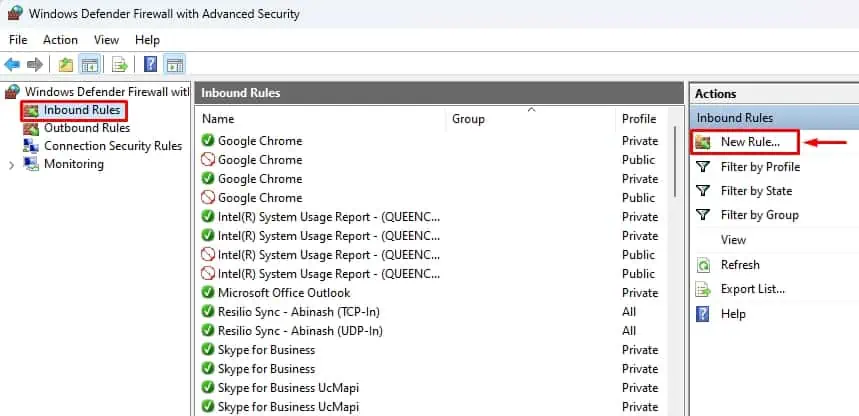Click New Rule... in Actions pane
This screenshot has height=416, width=859.
coord(750,142)
